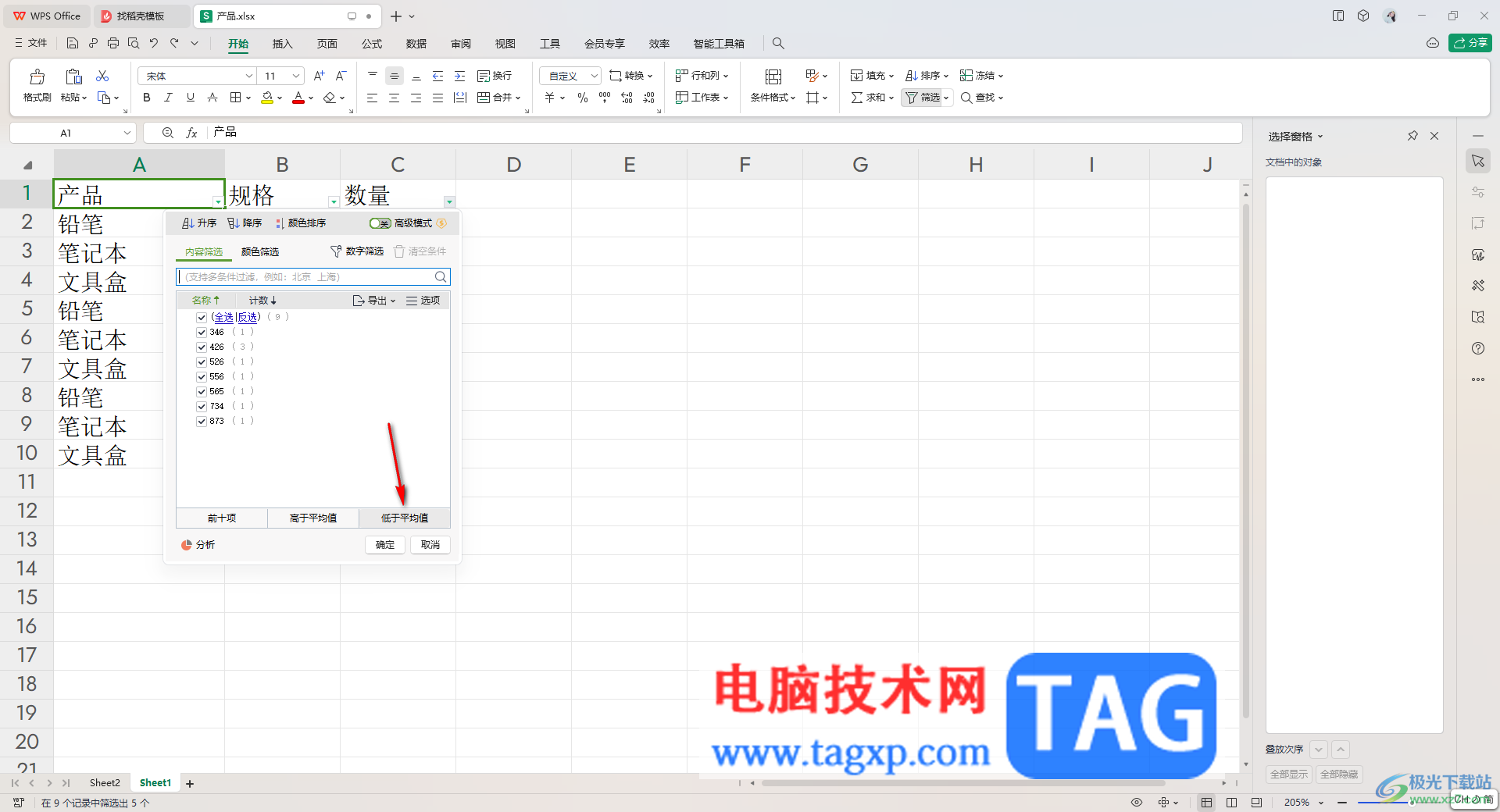Click the decrease indent icon
The height and width of the screenshot is (812, 1500).
[x=437, y=76]
